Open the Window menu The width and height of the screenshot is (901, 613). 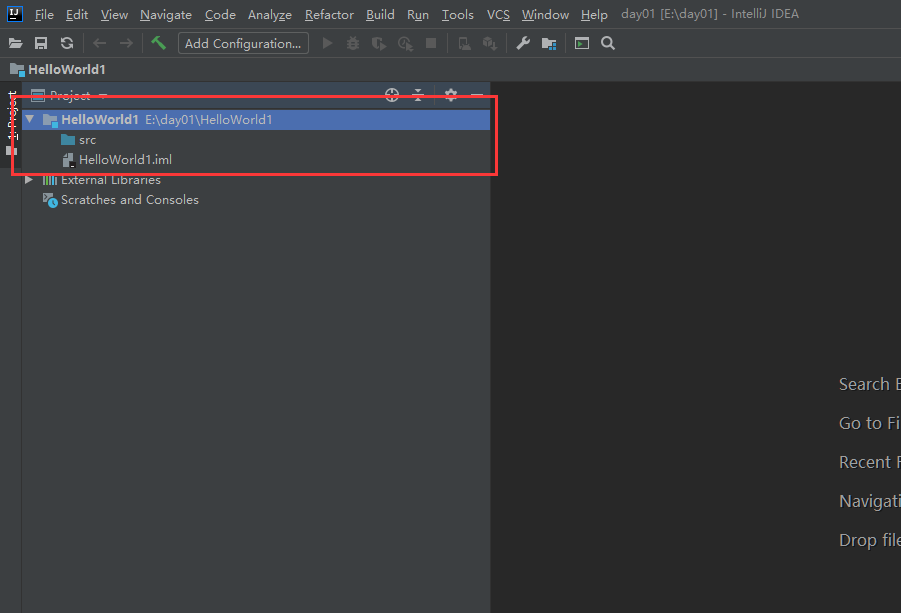point(545,14)
